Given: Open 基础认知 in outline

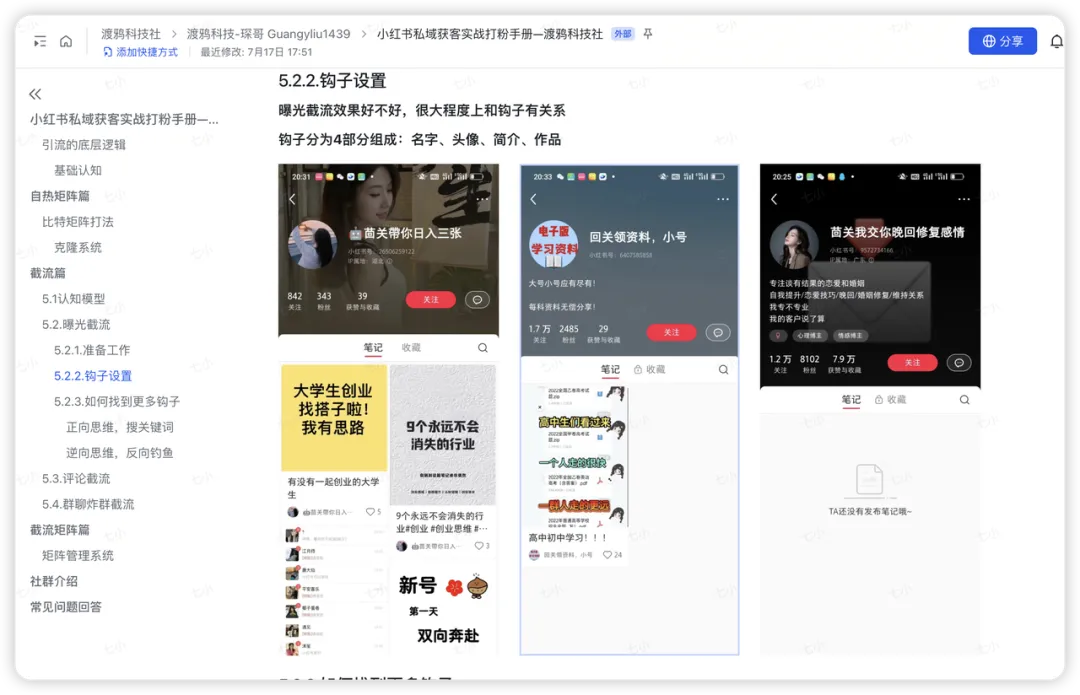Looking at the screenshot, I should (x=78, y=170).
